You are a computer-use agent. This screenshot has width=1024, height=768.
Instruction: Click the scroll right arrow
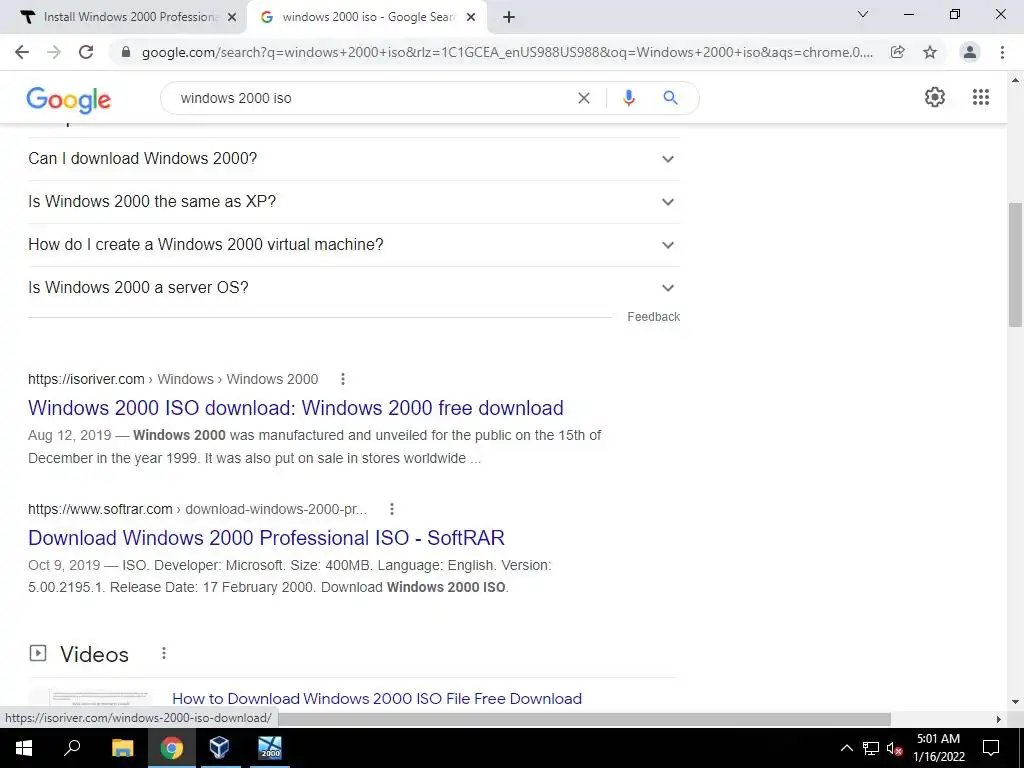click(999, 719)
